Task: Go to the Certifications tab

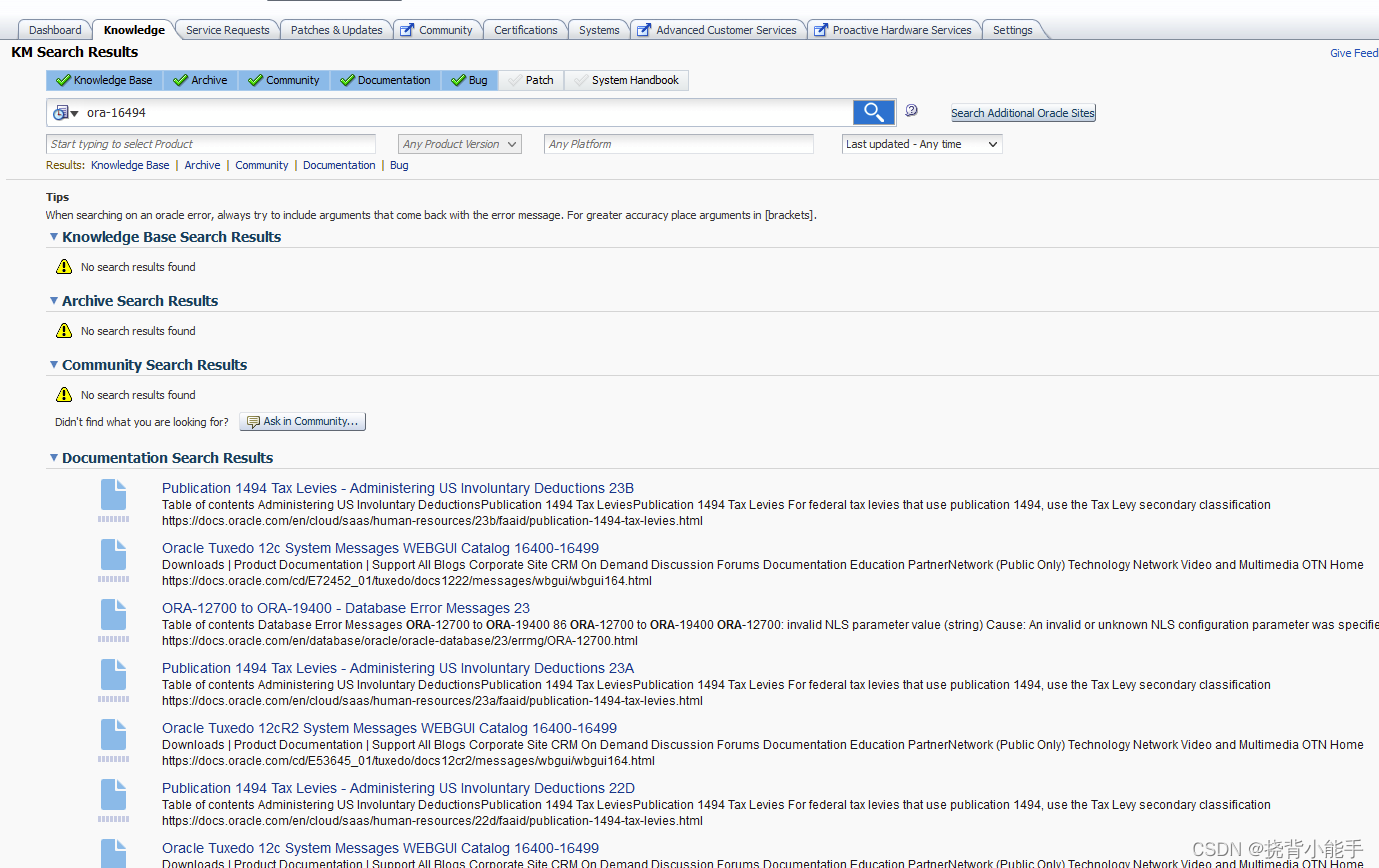Action: (525, 30)
